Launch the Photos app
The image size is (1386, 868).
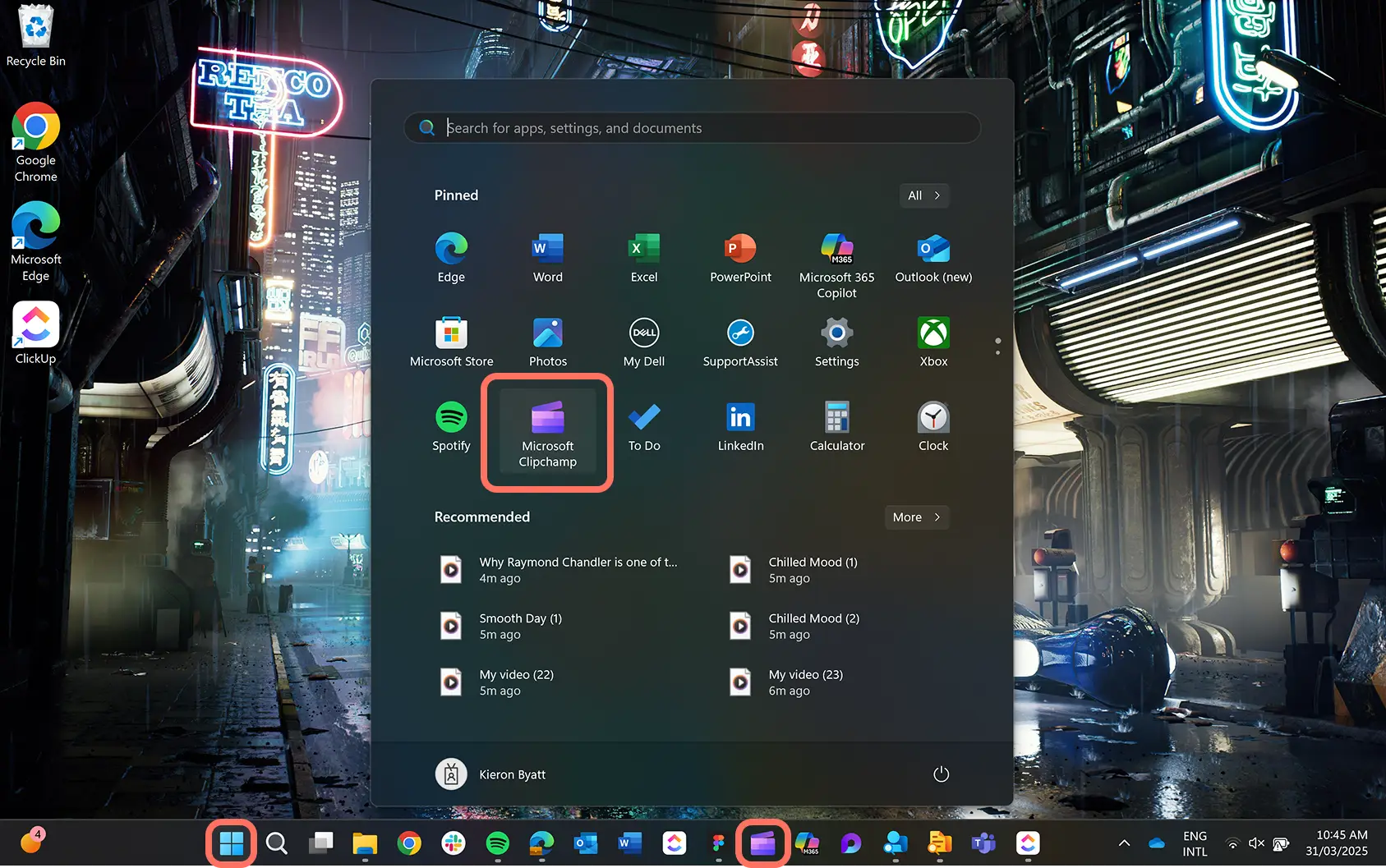pyautogui.click(x=548, y=342)
